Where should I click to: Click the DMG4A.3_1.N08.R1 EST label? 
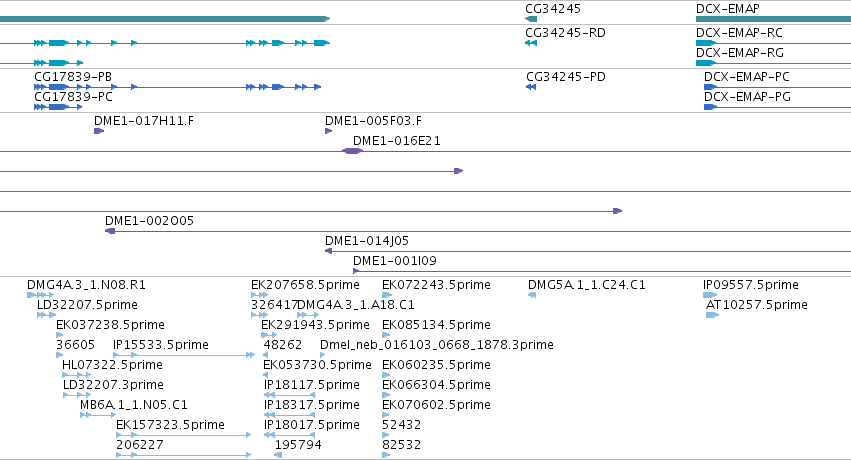86,284
